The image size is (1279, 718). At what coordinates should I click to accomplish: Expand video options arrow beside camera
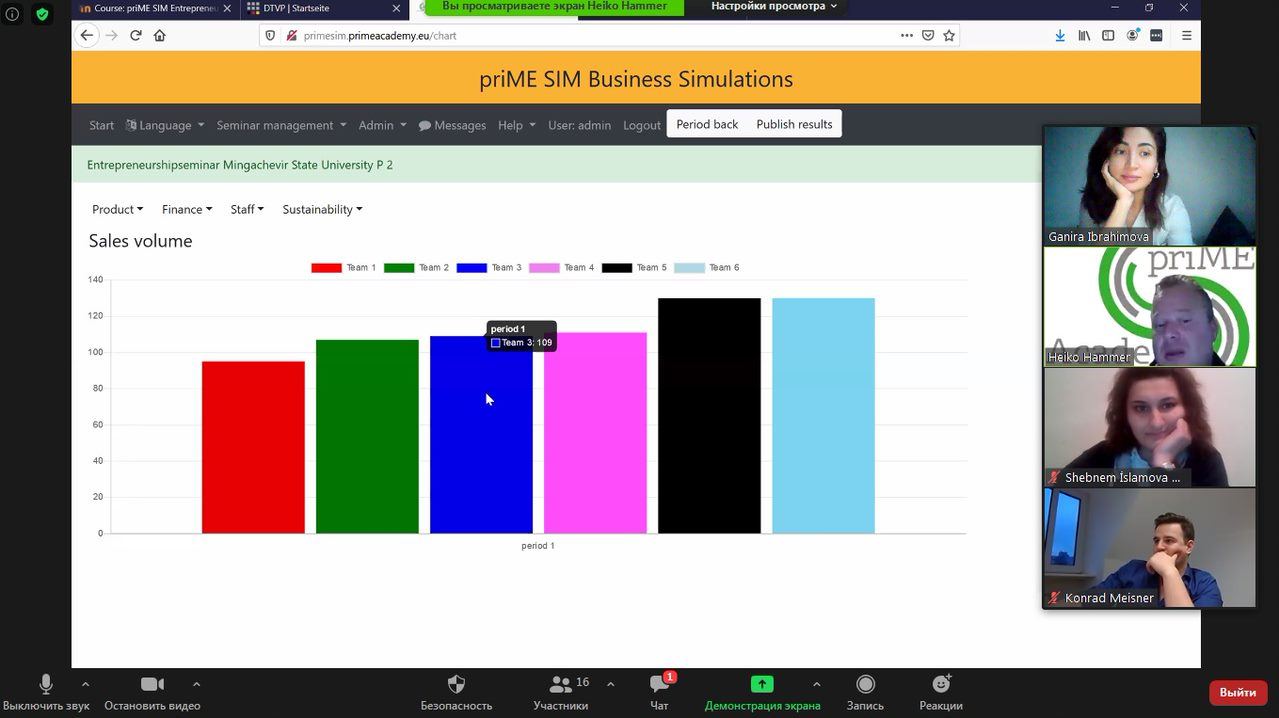point(196,684)
